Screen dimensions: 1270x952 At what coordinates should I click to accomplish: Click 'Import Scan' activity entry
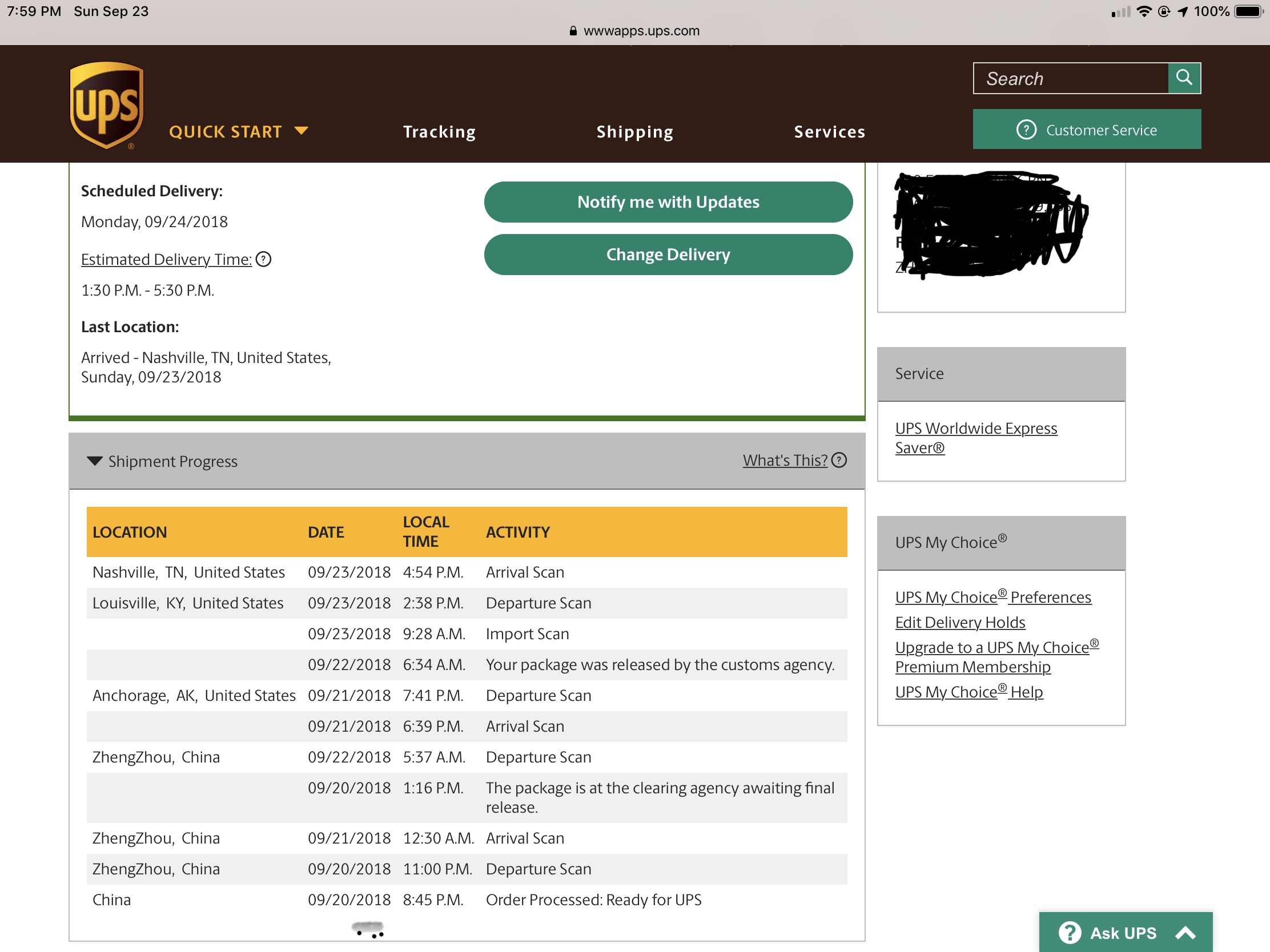pos(527,634)
